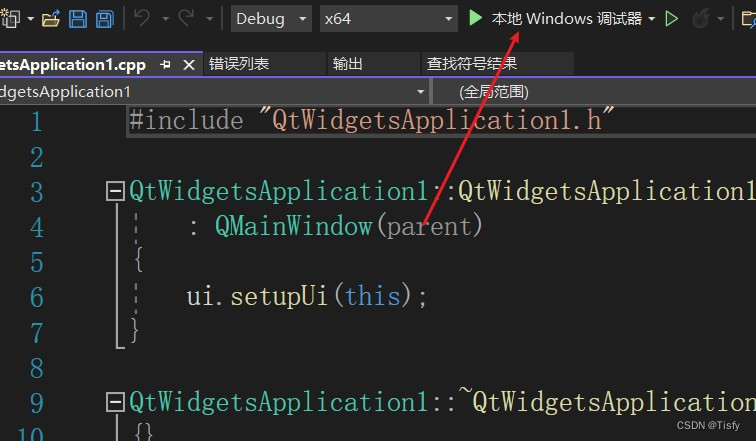
Task: Click the QMainWindow identifier on line 4
Action: point(294,226)
